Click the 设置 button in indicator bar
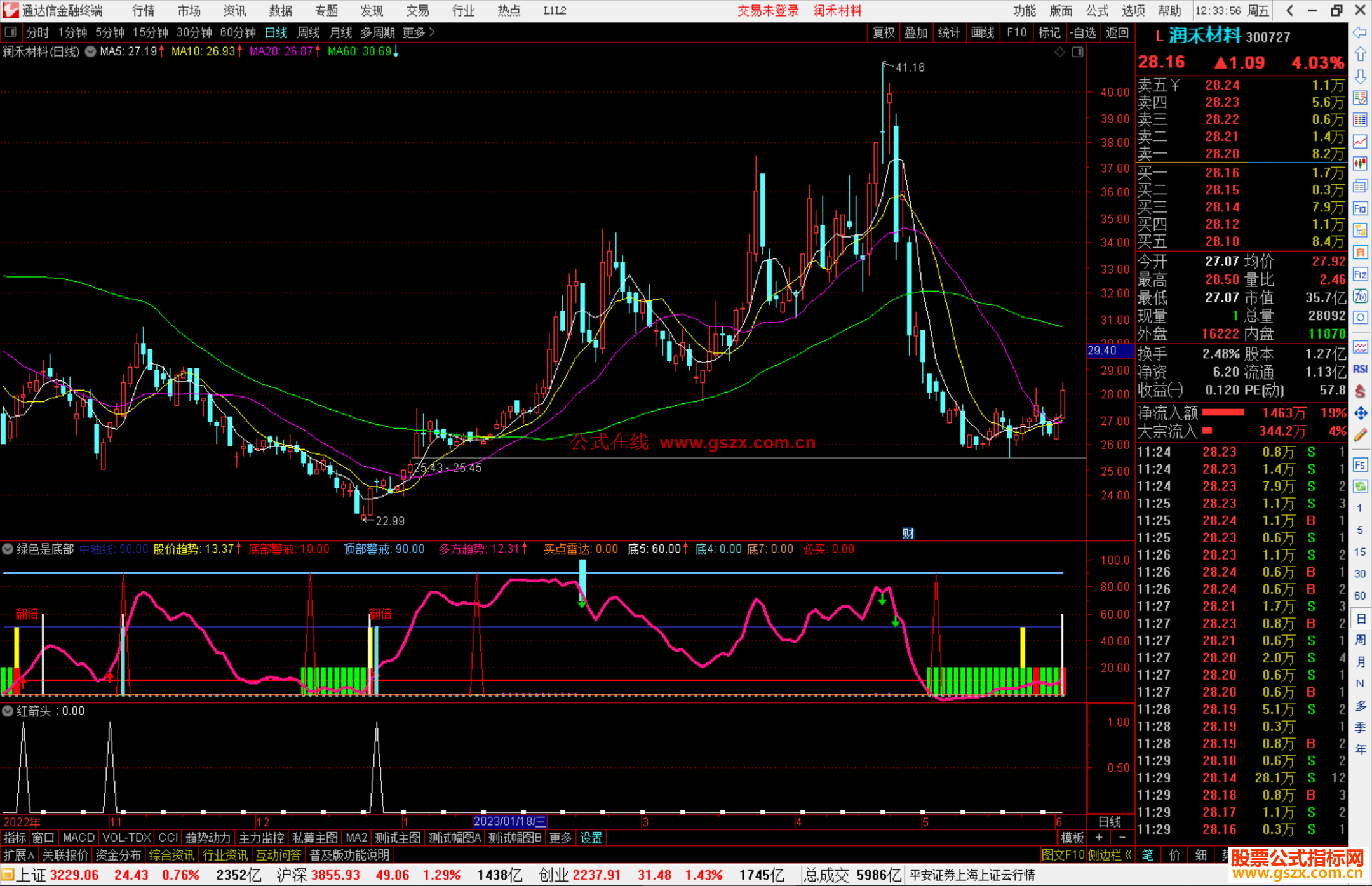1372x886 pixels. click(591, 838)
